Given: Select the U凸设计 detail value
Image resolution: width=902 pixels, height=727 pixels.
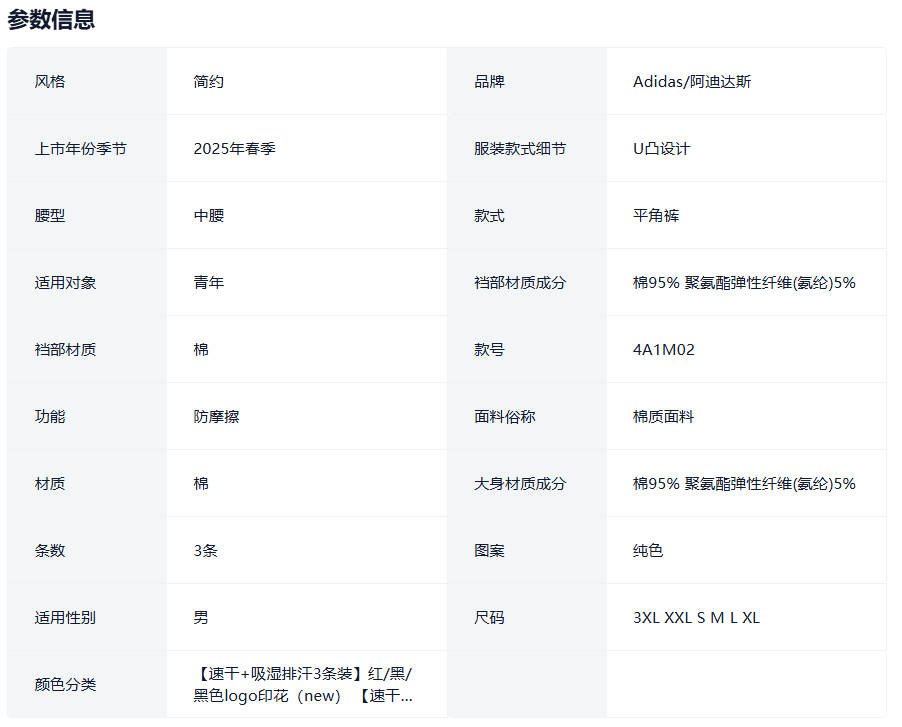Looking at the screenshot, I should coord(661,149).
